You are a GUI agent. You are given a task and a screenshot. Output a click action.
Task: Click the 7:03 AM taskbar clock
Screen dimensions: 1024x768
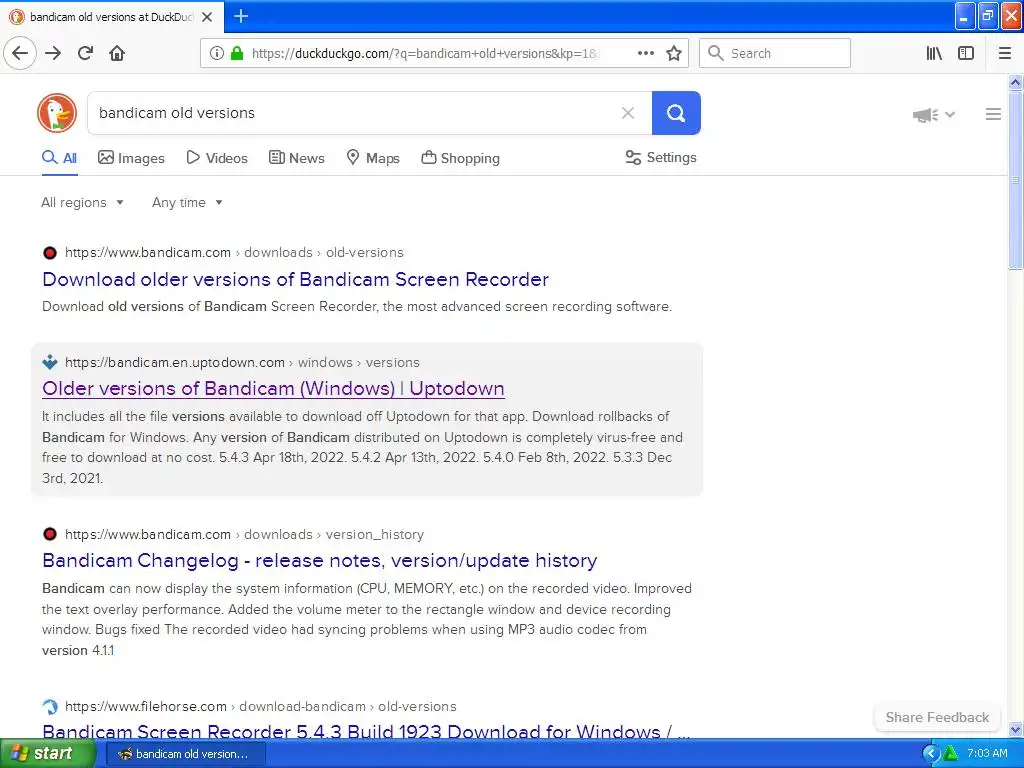pos(987,753)
